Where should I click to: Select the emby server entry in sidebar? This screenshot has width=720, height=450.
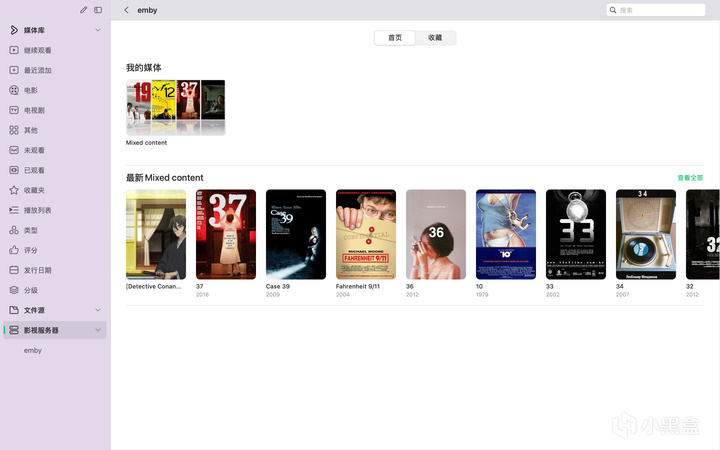(33, 350)
